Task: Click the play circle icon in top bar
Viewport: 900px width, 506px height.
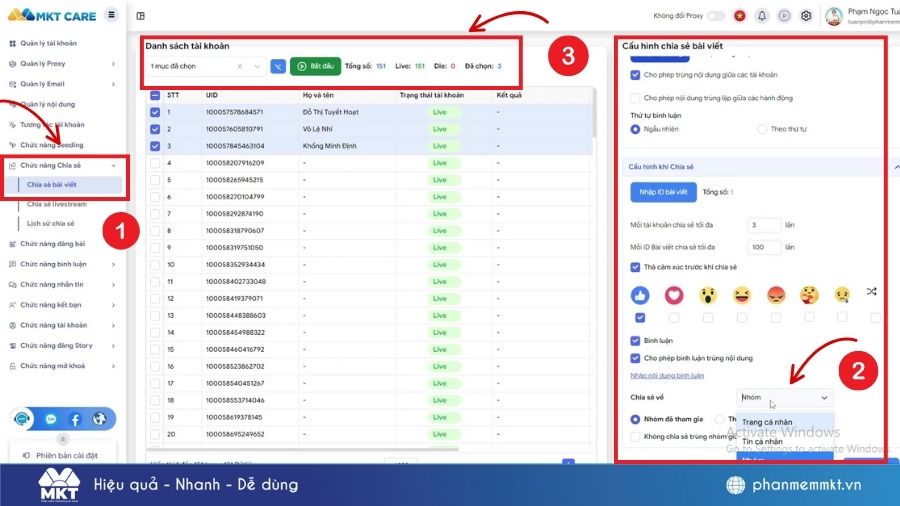Action: (784, 16)
